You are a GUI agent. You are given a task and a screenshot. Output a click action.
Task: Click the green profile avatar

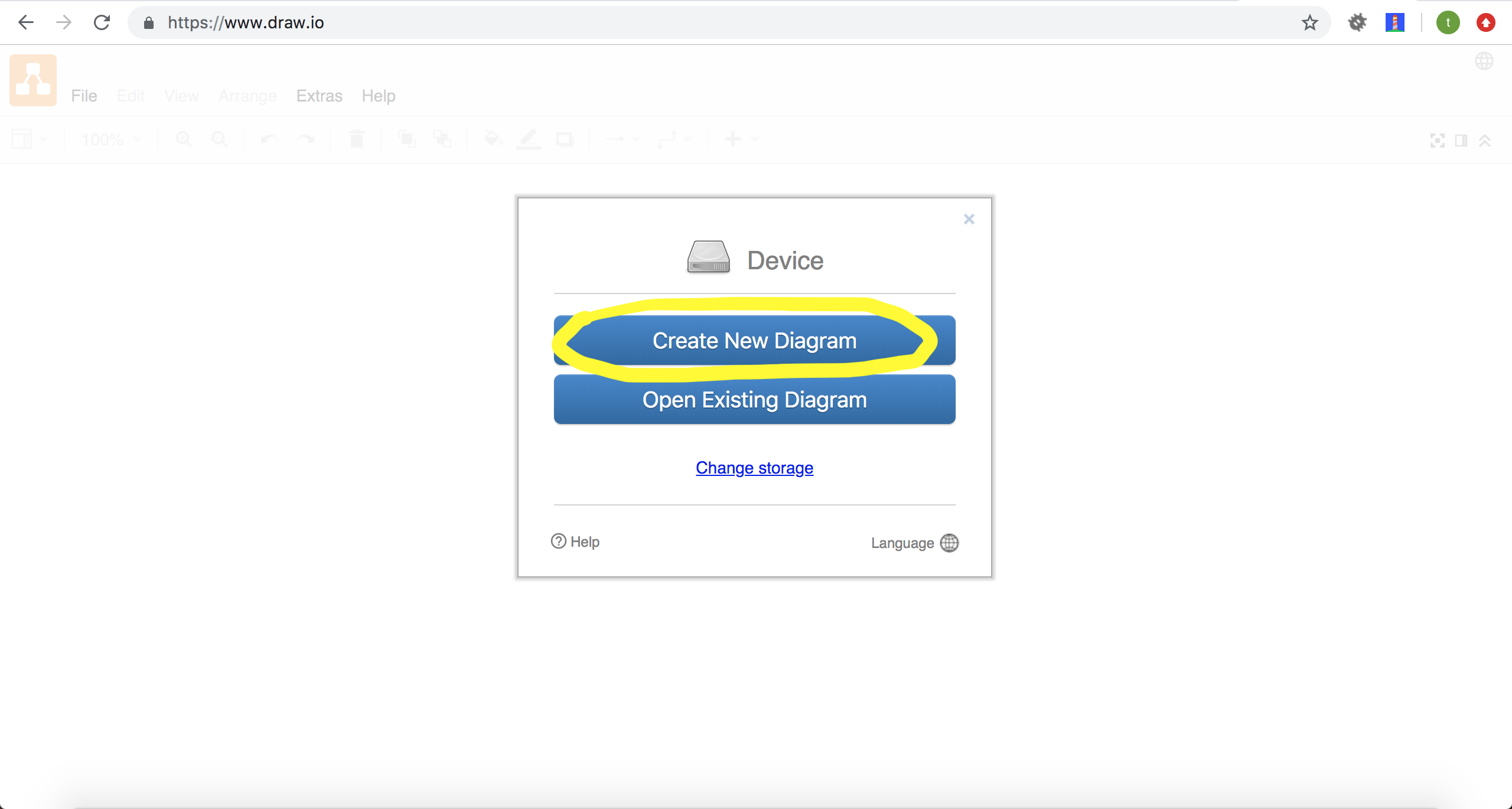pos(1448,22)
